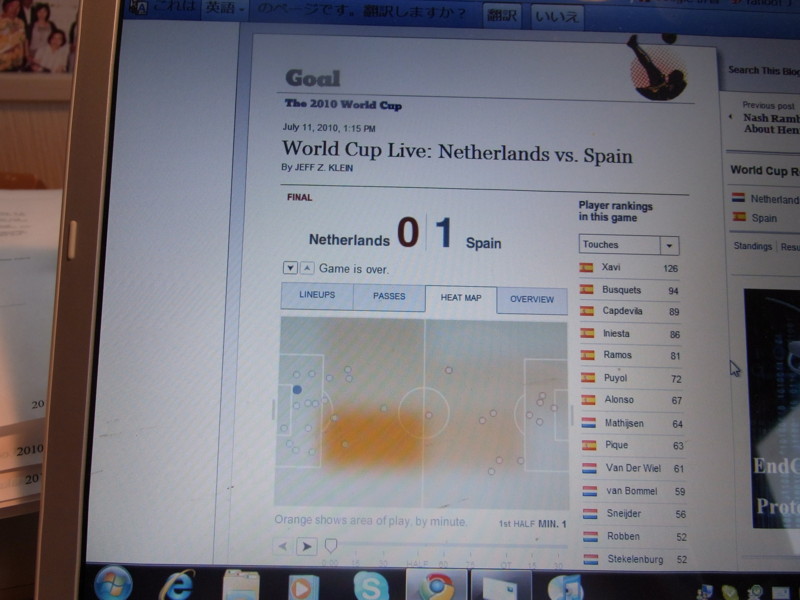
Task: Click Busquets in the player rankings
Action: pyautogui.click(x=621, y=290)
